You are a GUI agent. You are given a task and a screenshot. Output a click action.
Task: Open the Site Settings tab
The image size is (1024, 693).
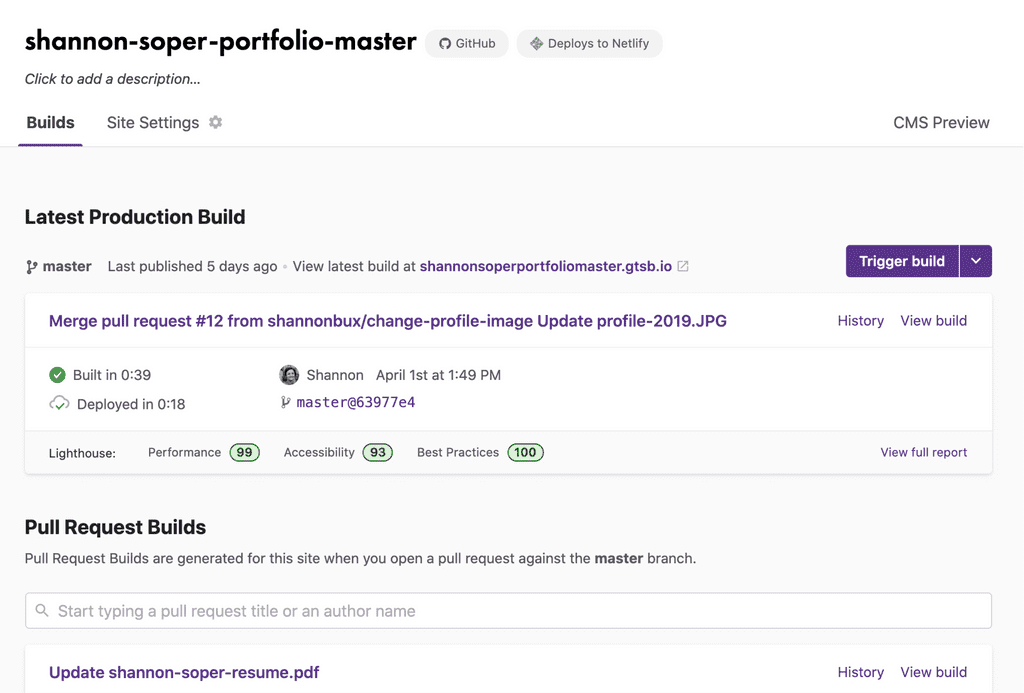pos(153,123)
